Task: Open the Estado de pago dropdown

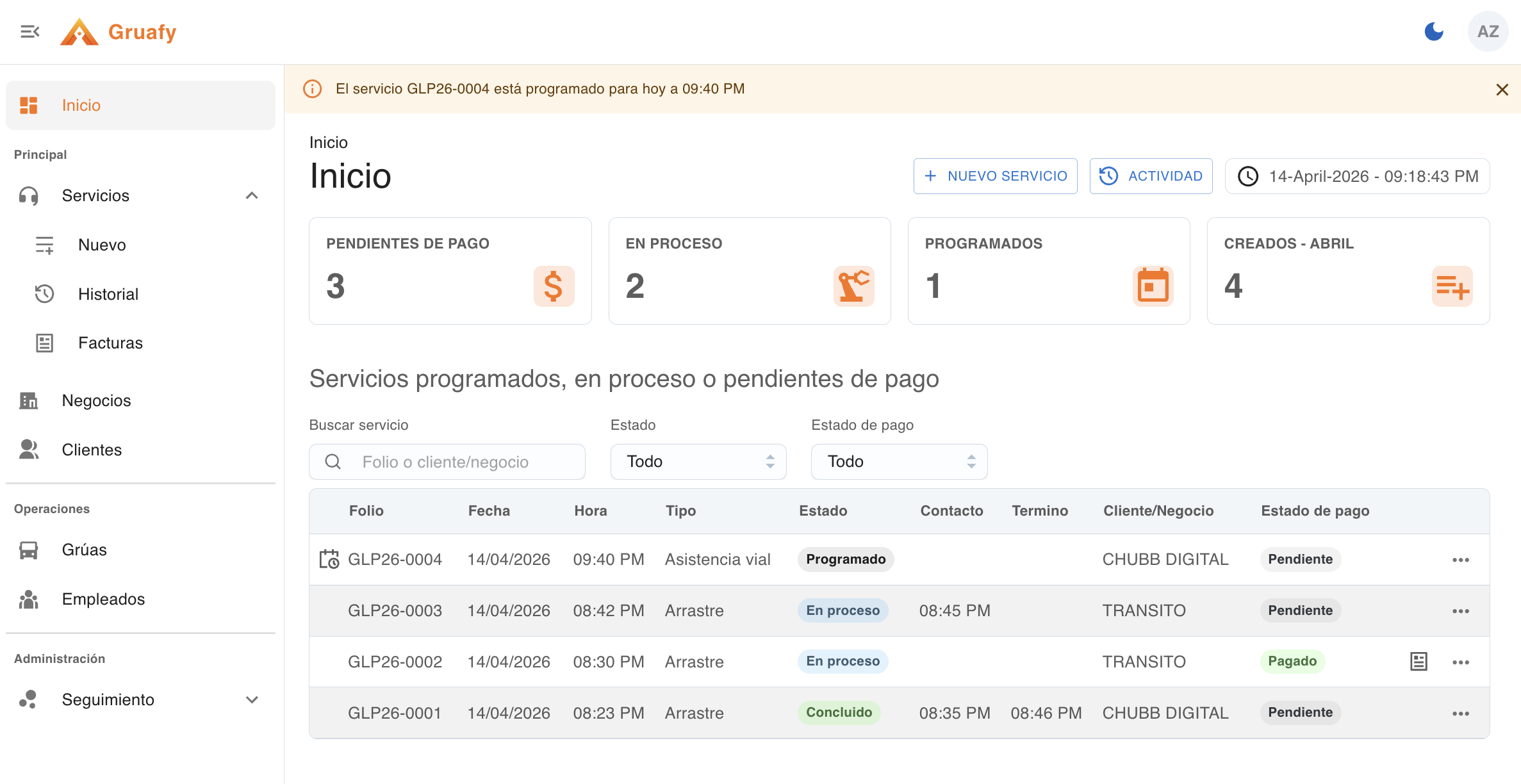Action: tap(899, 462)
